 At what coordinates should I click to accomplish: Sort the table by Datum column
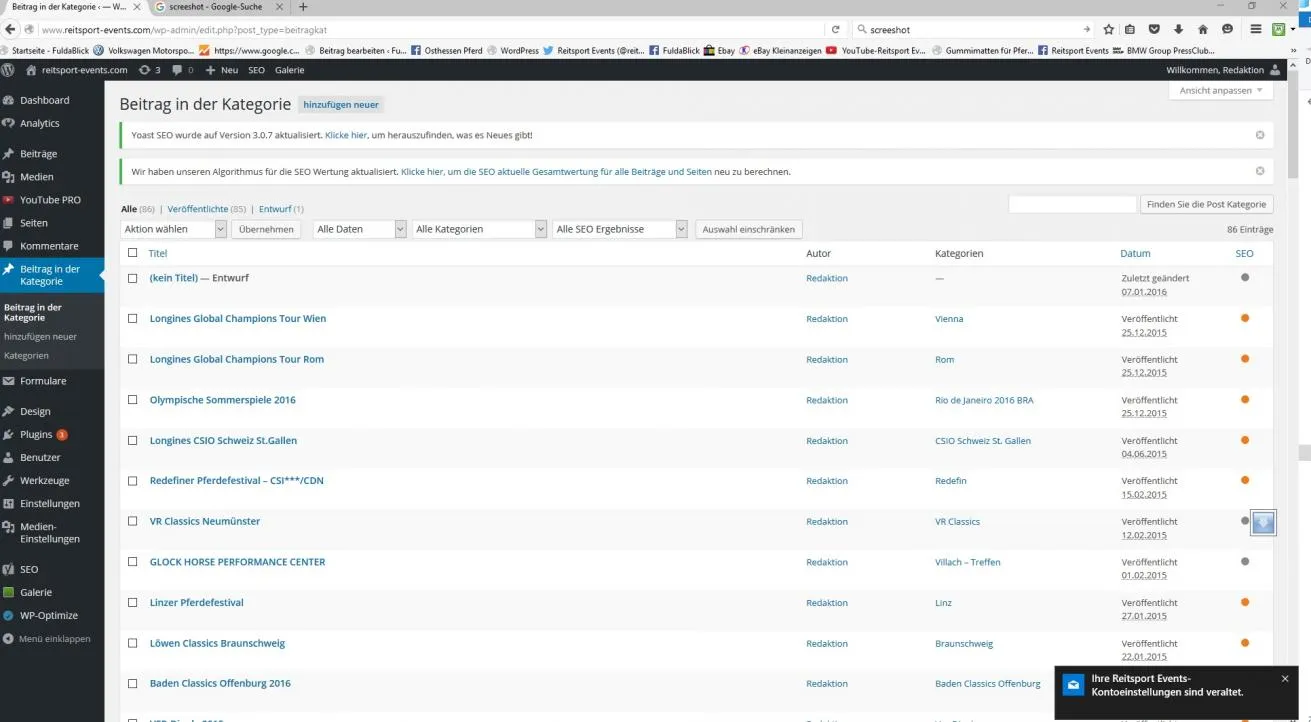1135,253
